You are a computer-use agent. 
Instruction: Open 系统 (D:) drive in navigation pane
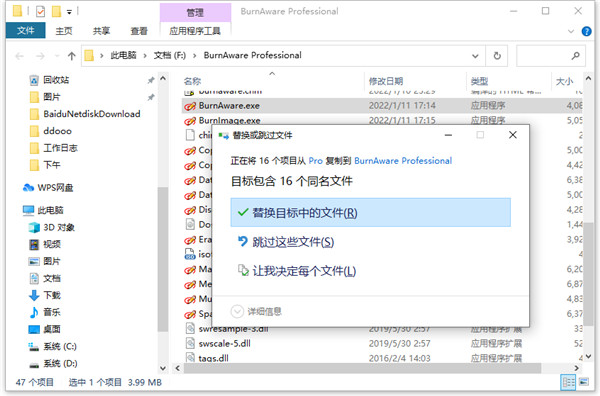(60, 363)
